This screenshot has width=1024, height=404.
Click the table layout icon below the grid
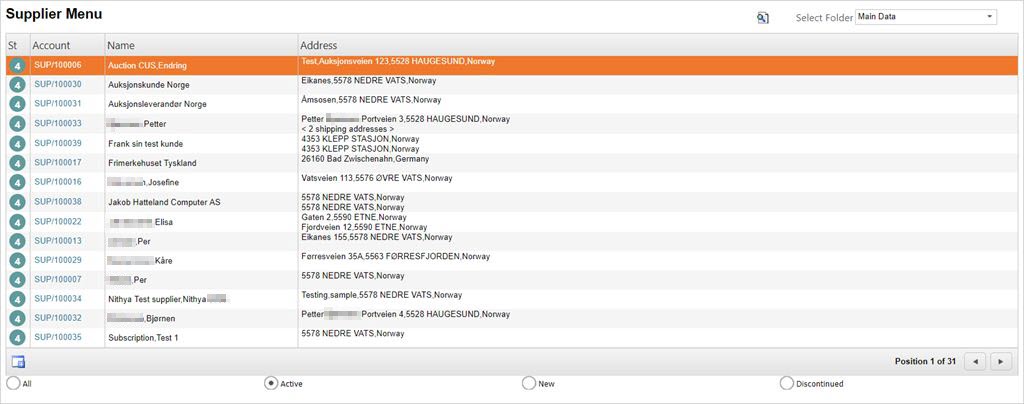pyautogui.click(x=18, y=361)
